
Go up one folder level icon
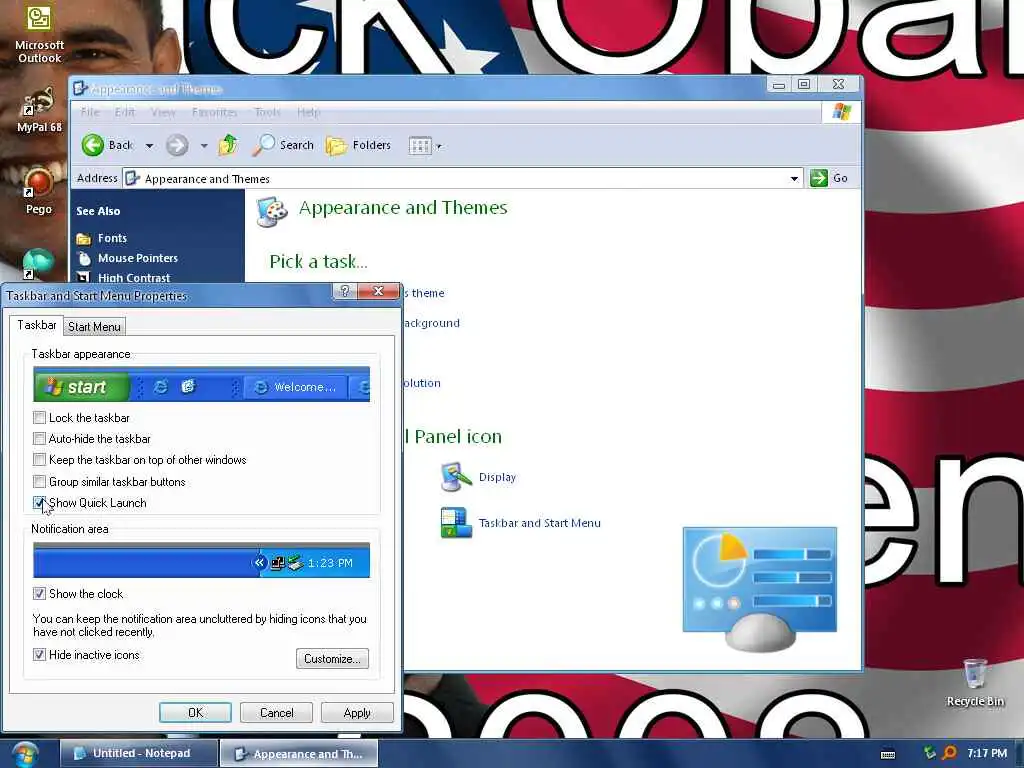click(x=228, y=145)
